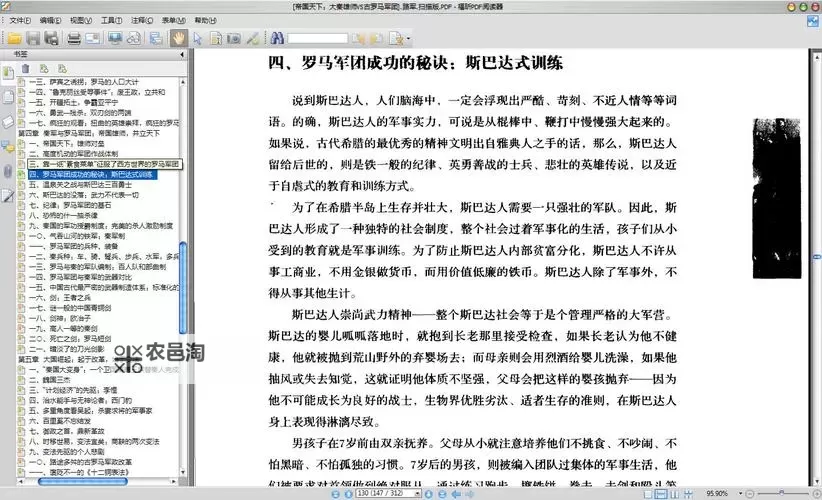Click the blue previous view arrow
Viewport: 822px width, 500px height.
(456, 494)
